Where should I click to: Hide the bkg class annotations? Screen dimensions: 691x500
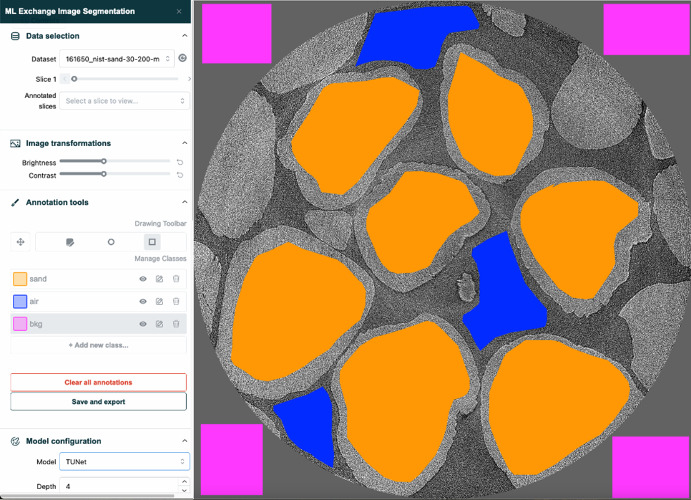coord(143,324)
